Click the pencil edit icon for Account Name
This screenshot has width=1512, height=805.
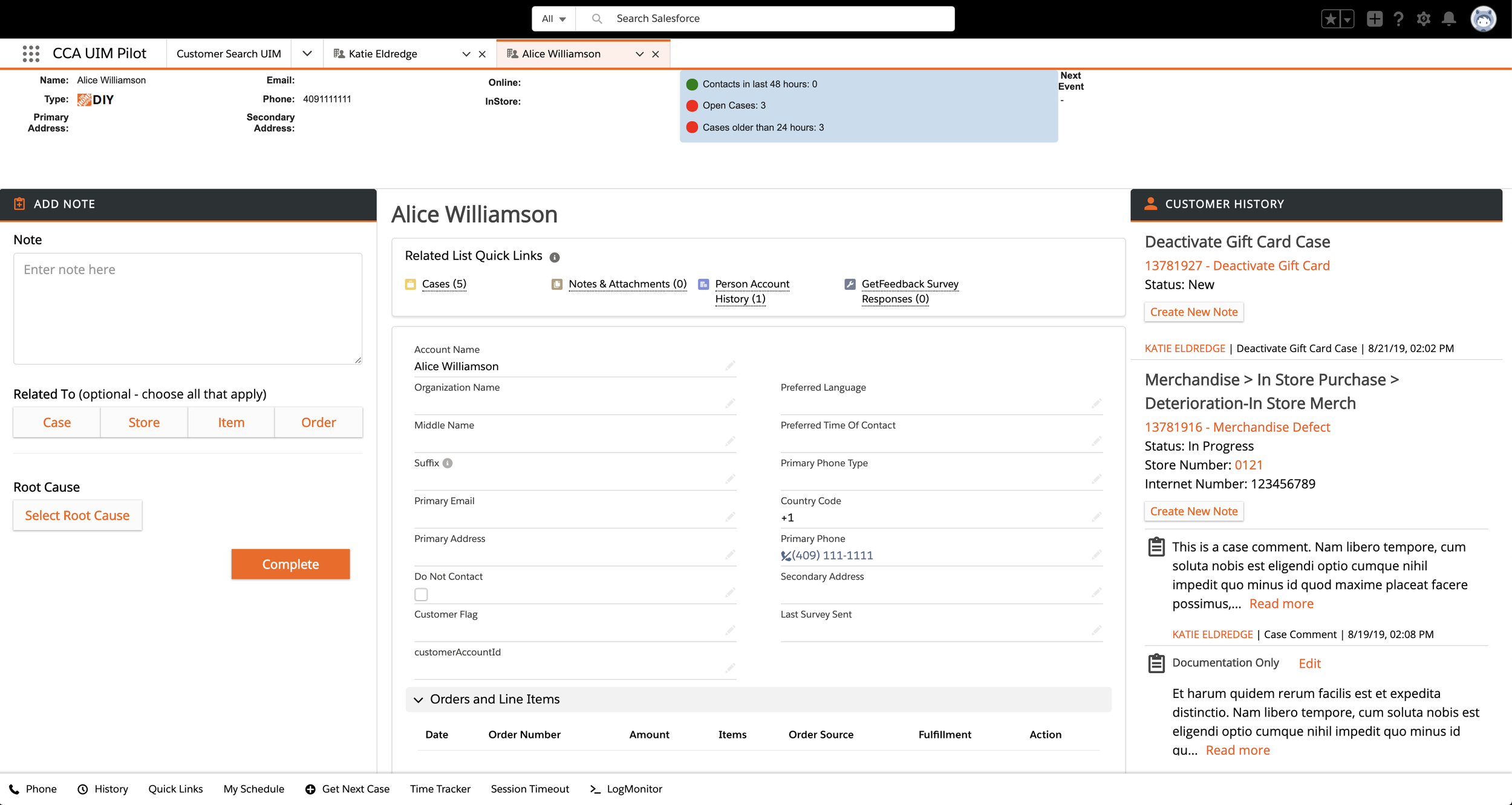730,366
